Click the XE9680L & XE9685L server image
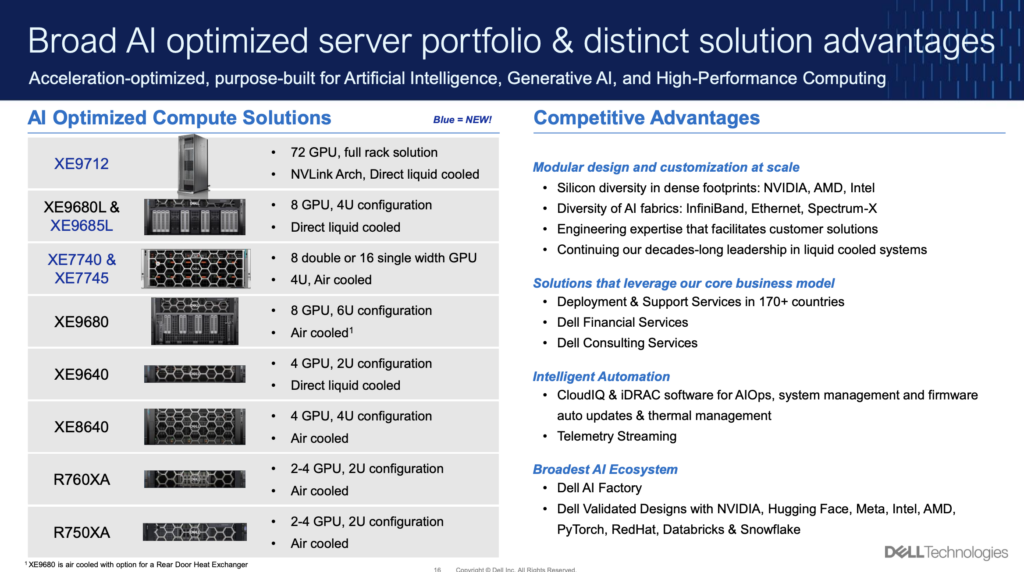Screen dimensions: 1024x572 click(x=195, y=217)
